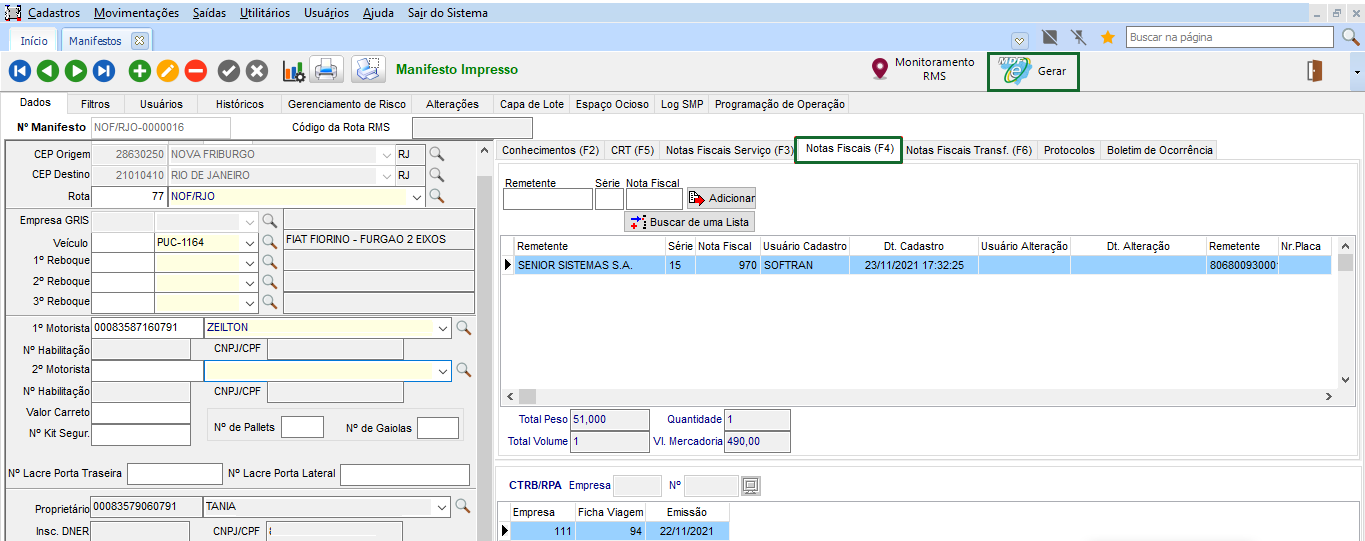Click the printer icon in toolbar
This screenshot has width=1365, height=541.
click(x=327, y=71)
